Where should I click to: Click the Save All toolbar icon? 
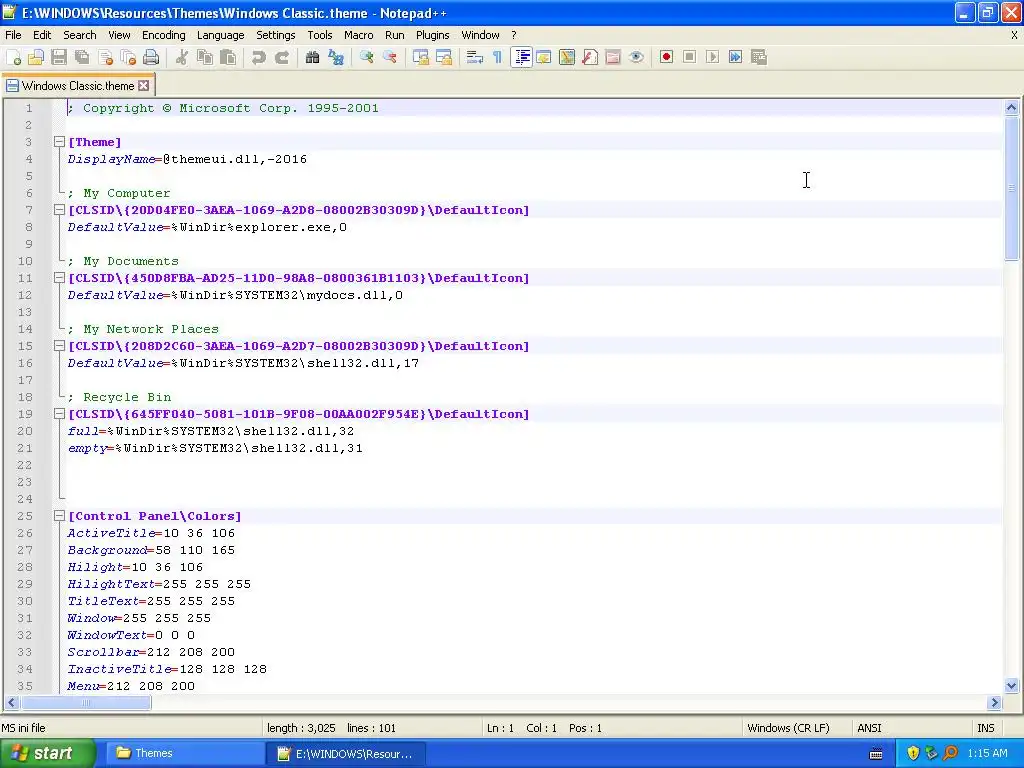coord(82,57)
